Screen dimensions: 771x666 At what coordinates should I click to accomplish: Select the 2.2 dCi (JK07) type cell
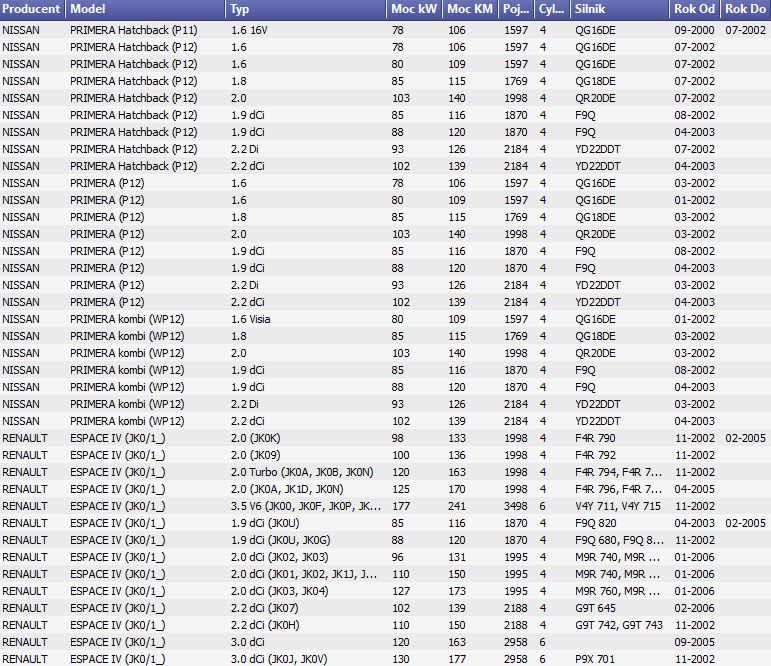pyautogui.click(x=265, y=608)
